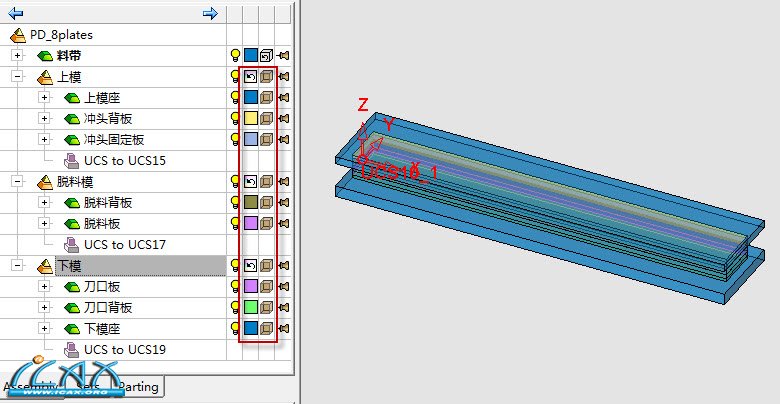Click the pin icon in the 下模 row

(x=283, y=265)
